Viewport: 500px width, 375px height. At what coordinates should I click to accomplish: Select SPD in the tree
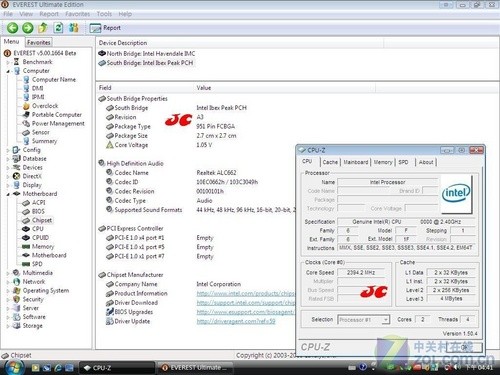(37, 264)
